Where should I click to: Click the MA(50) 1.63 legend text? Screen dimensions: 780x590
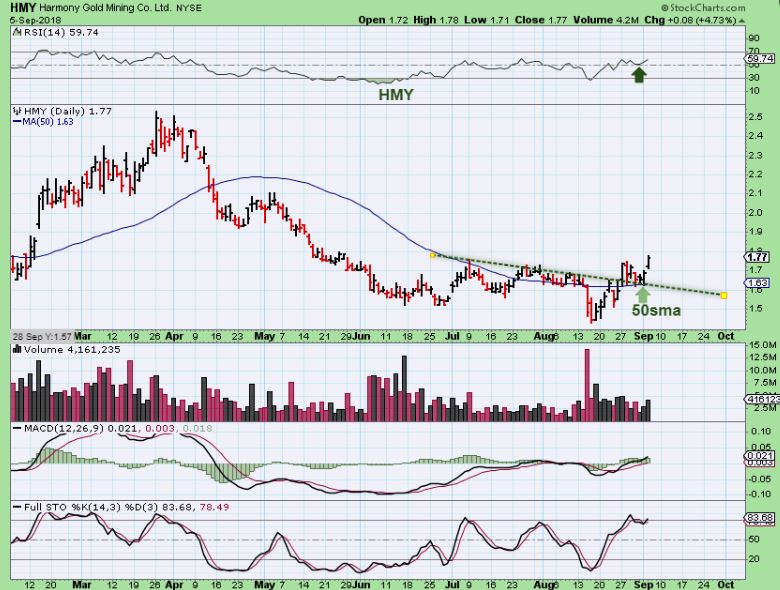coord(48,121)
